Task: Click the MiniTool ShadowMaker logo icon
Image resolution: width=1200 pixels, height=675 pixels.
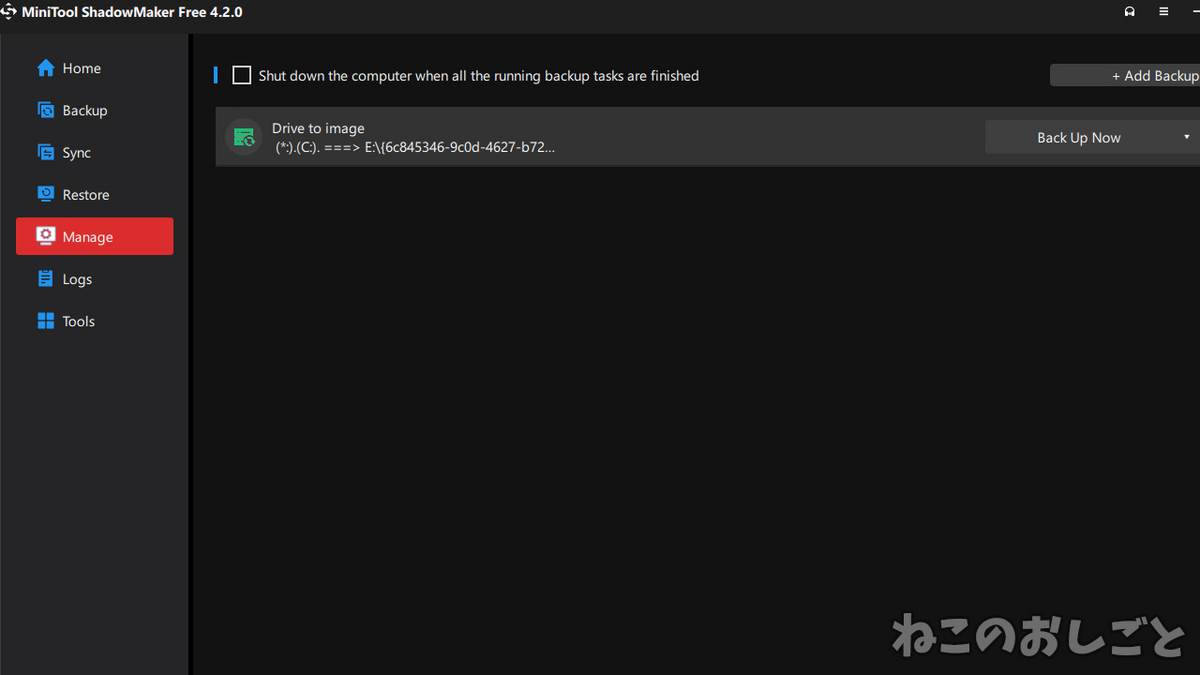Action: tap(9, 12)
